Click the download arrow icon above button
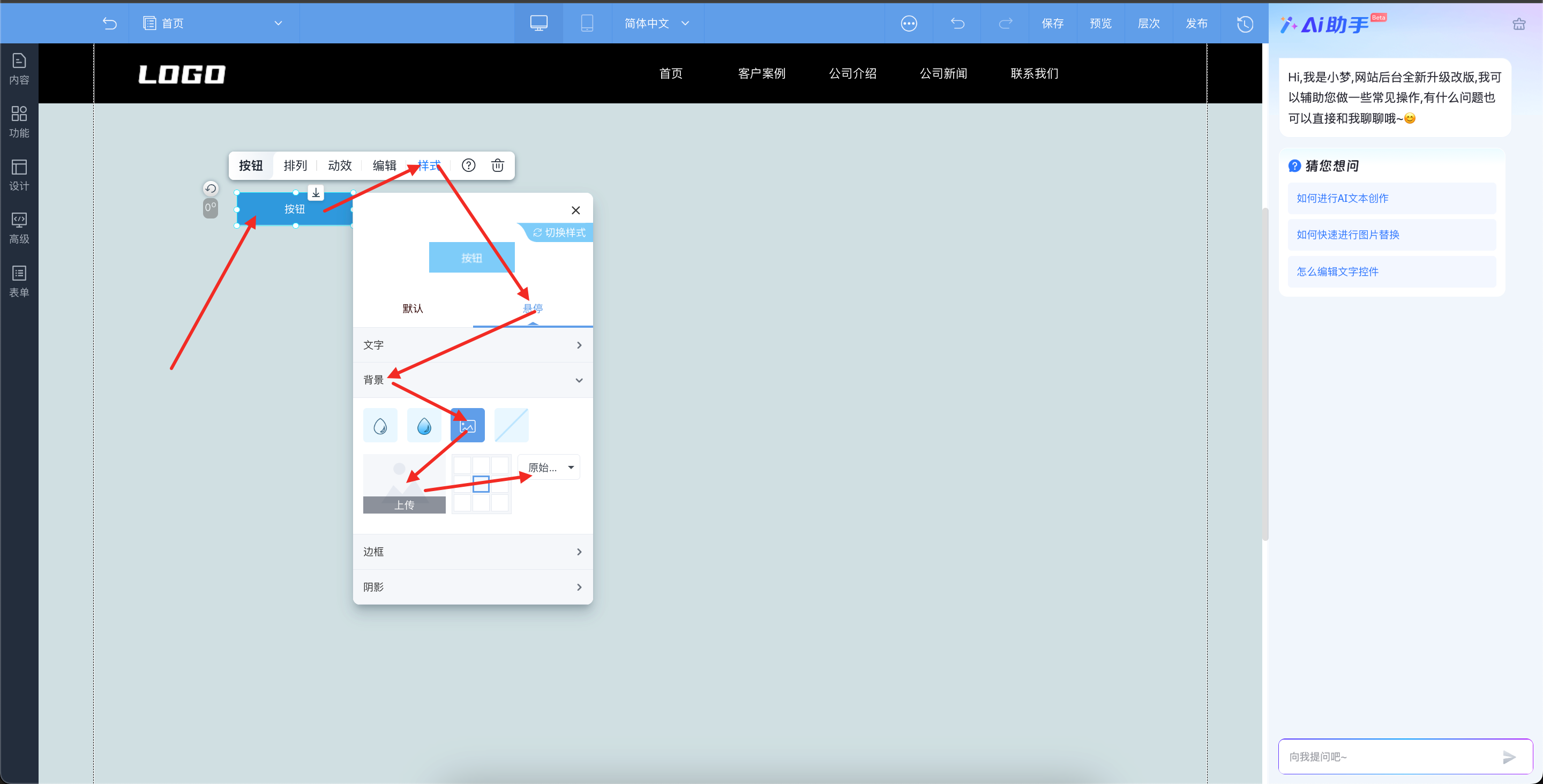1543x784 pixels. pos(316,193)
